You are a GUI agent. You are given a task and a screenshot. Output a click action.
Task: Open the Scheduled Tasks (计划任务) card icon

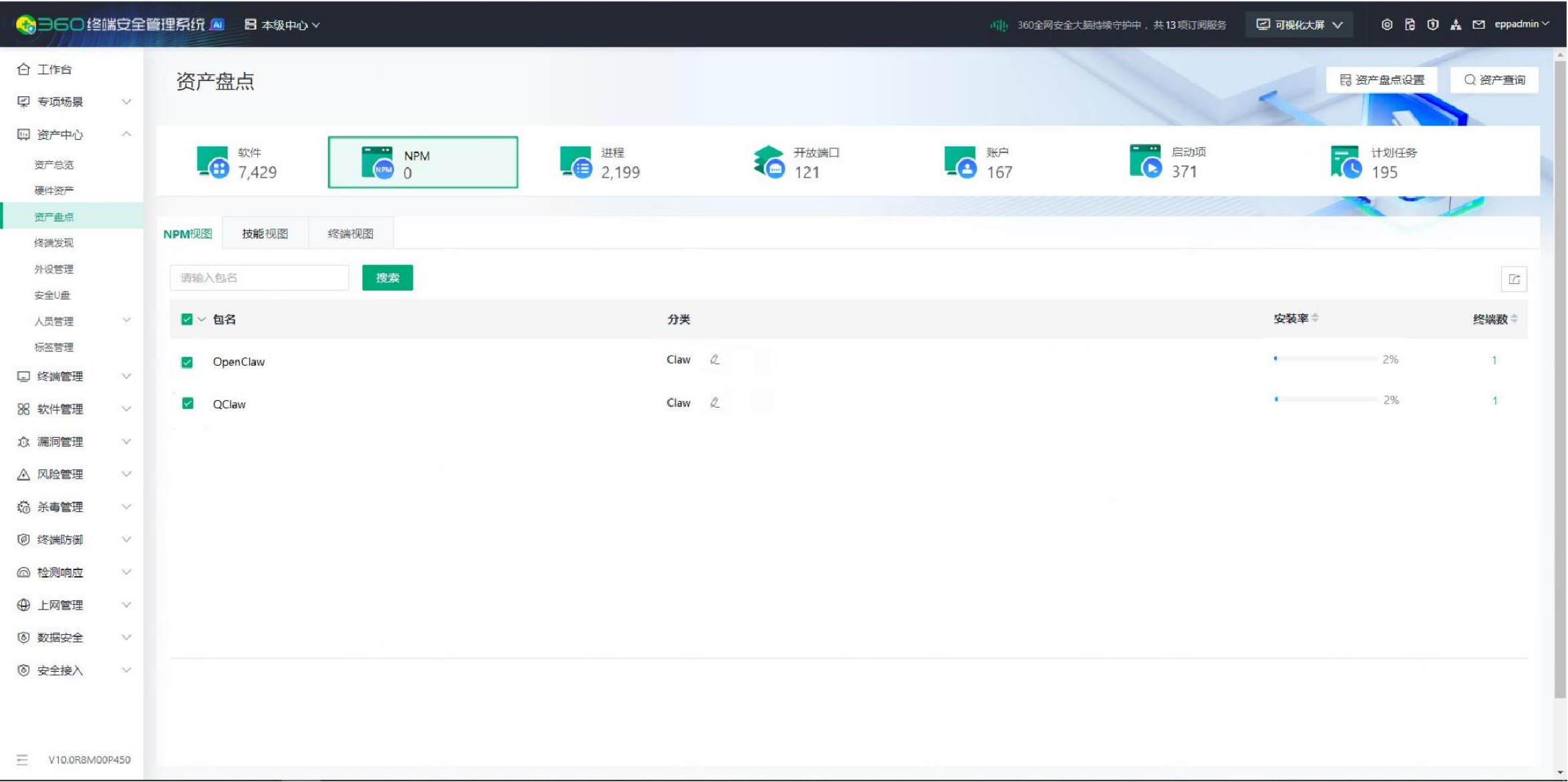(1345, 162)
